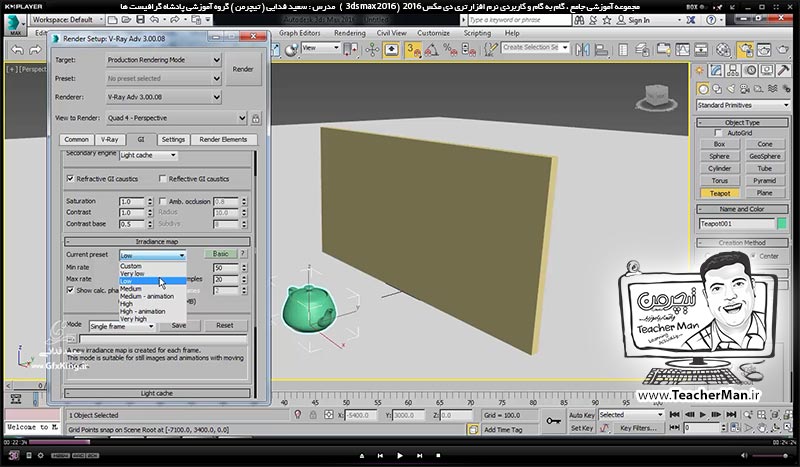Screen dimensions: 800x467
Task: Toggle the Percent Snap icon
Action: 449,50
